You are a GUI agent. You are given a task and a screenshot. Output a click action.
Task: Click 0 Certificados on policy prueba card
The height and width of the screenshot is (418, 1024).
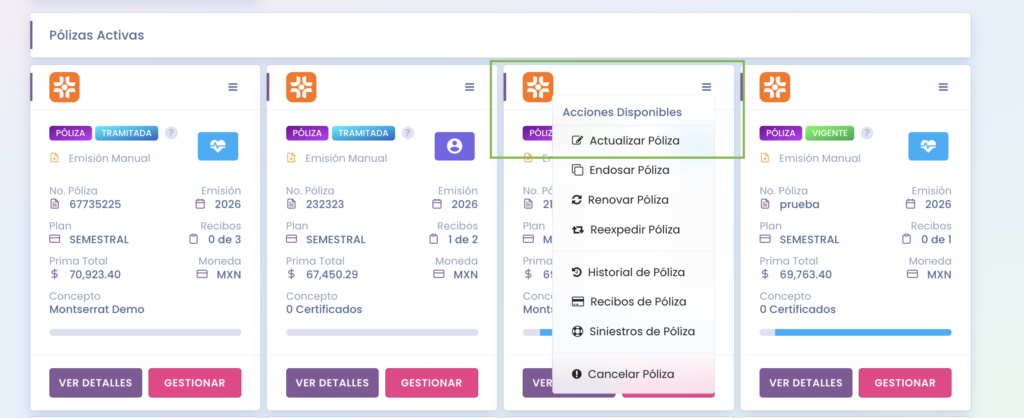(x=797, y=309)
